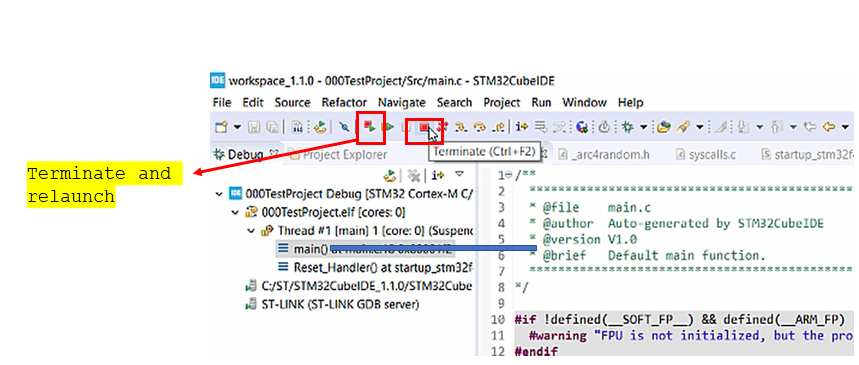Click the Next Annotation arrow icon

point(742,127)
